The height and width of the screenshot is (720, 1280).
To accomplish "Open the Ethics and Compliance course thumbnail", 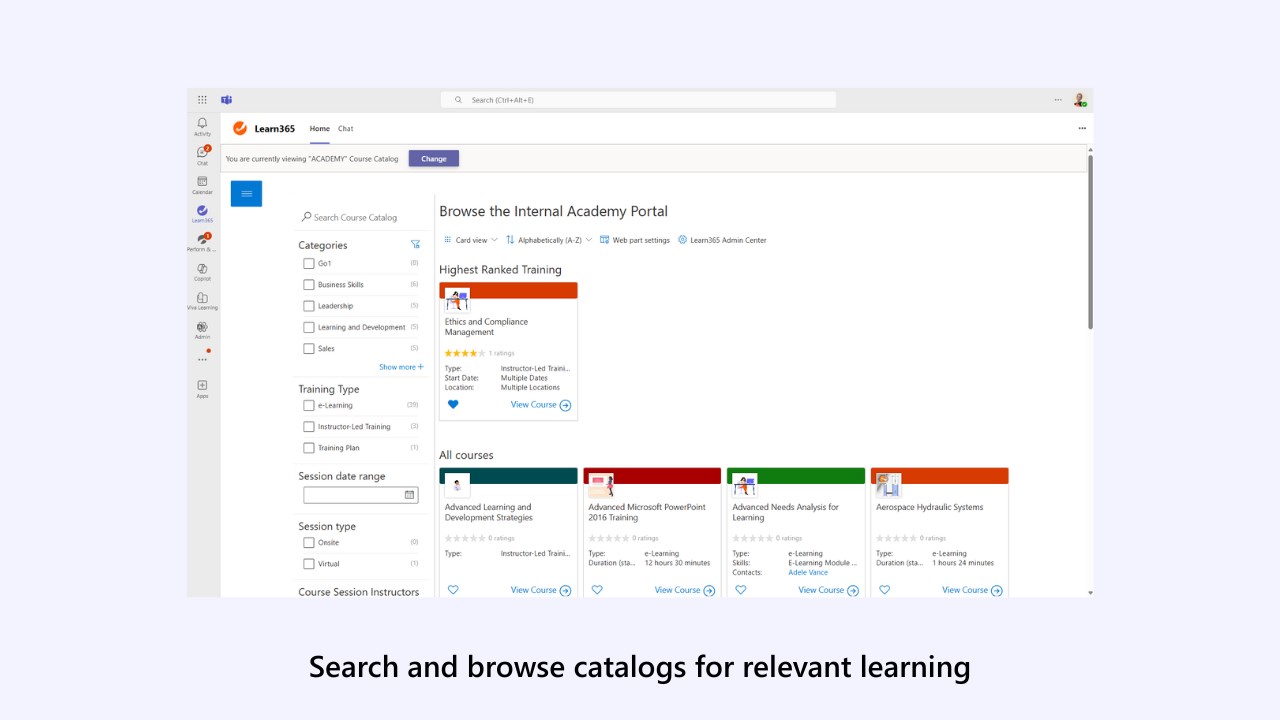I will tap(457, 299).
